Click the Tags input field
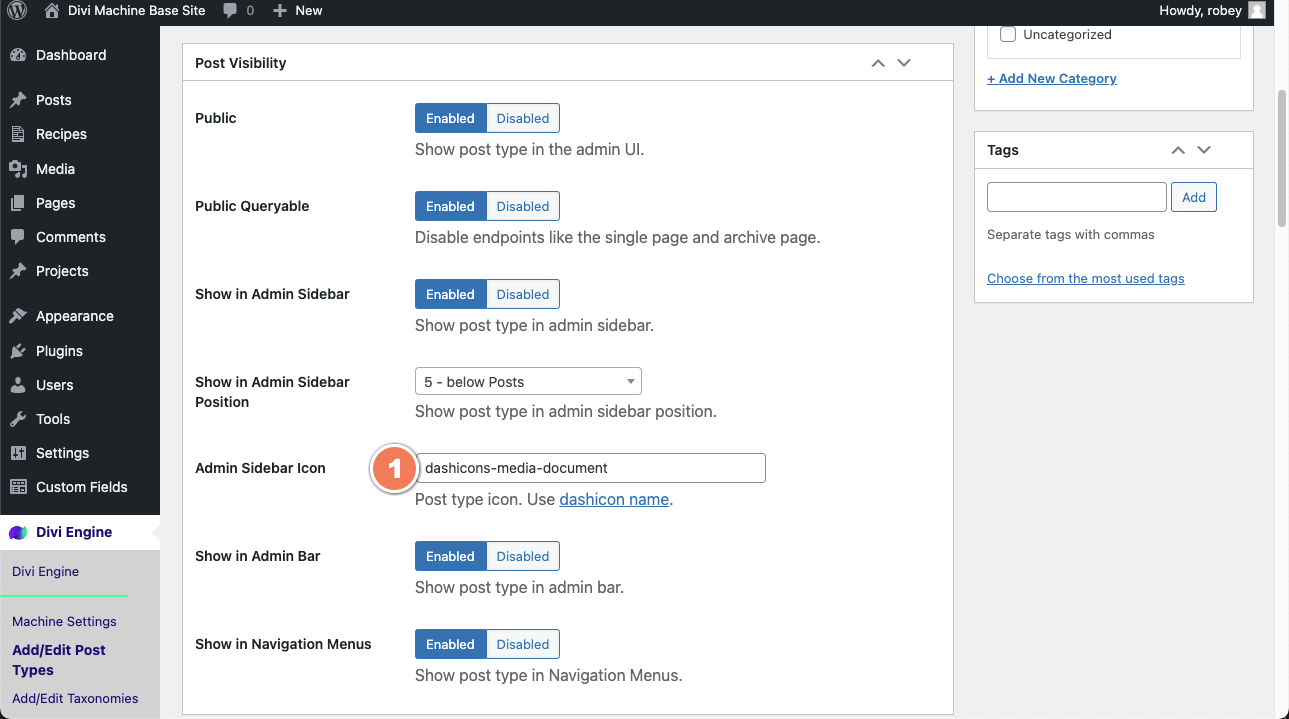1289x719 pixels. (1077, 197)
